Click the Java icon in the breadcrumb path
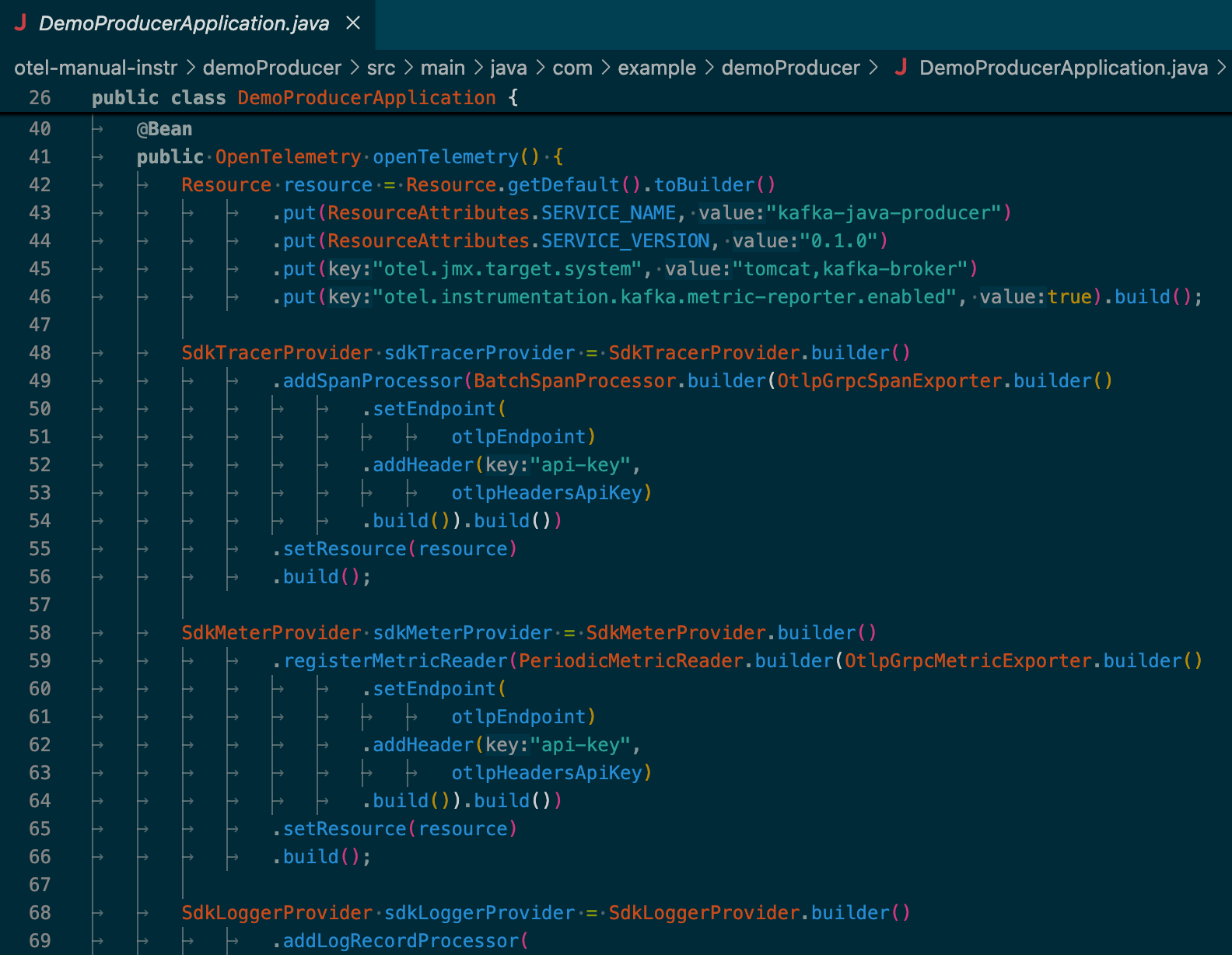 pos(901,68)
